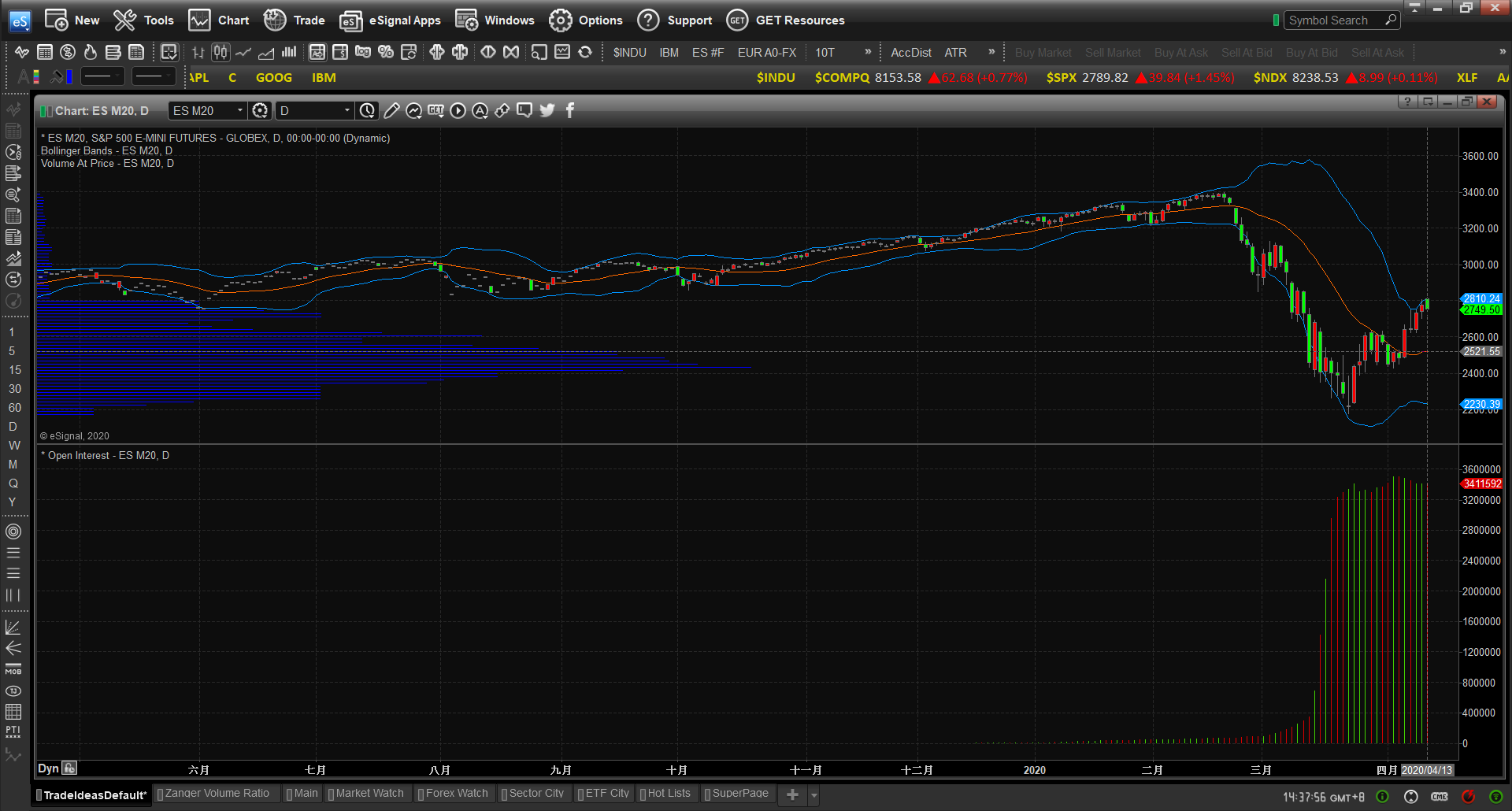Open the page tabs dropdown arrow
1512x811 pixels.
click(x=814, y=795)
